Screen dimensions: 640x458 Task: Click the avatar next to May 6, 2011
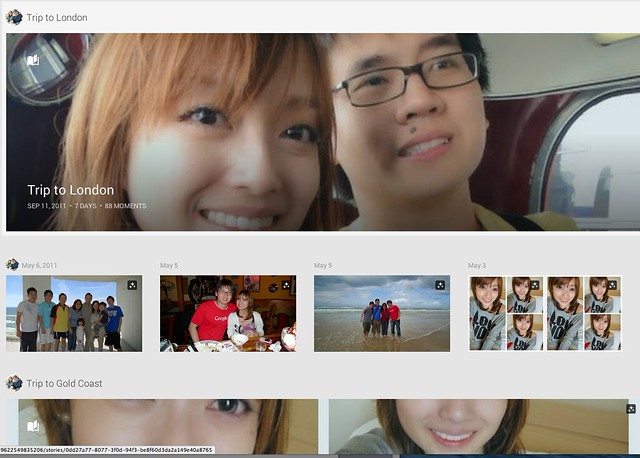[12, 265]
